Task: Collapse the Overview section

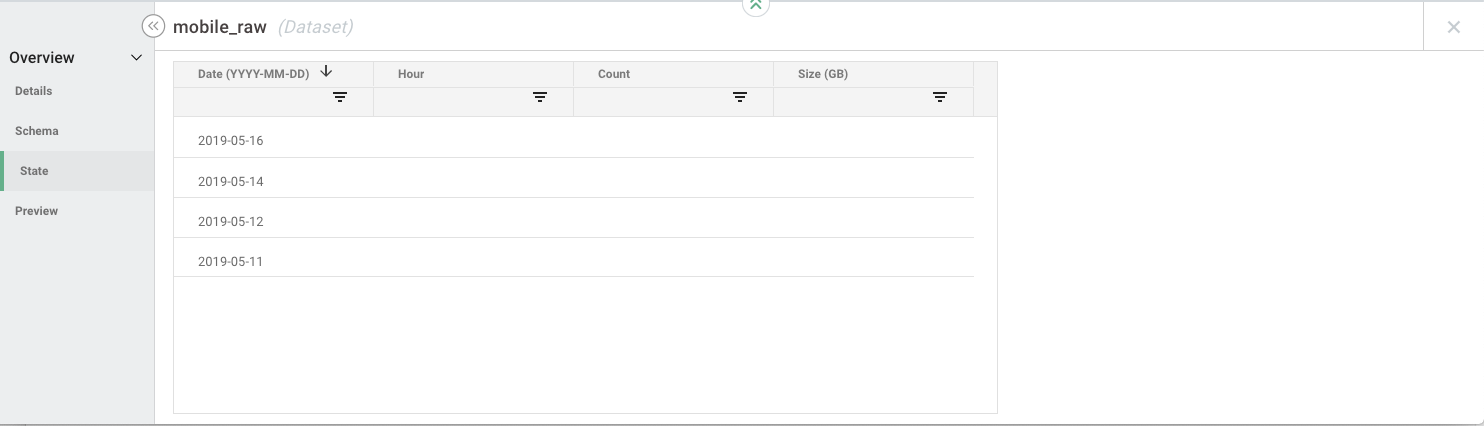Action: (137, 58)
